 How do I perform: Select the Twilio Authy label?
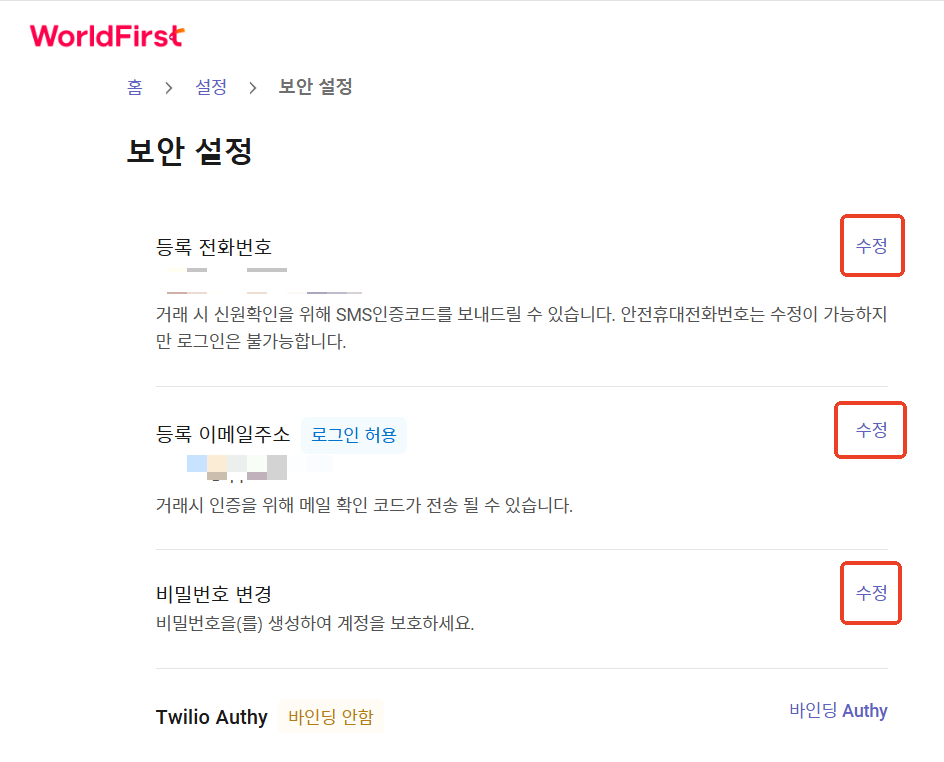coord(211,717)
